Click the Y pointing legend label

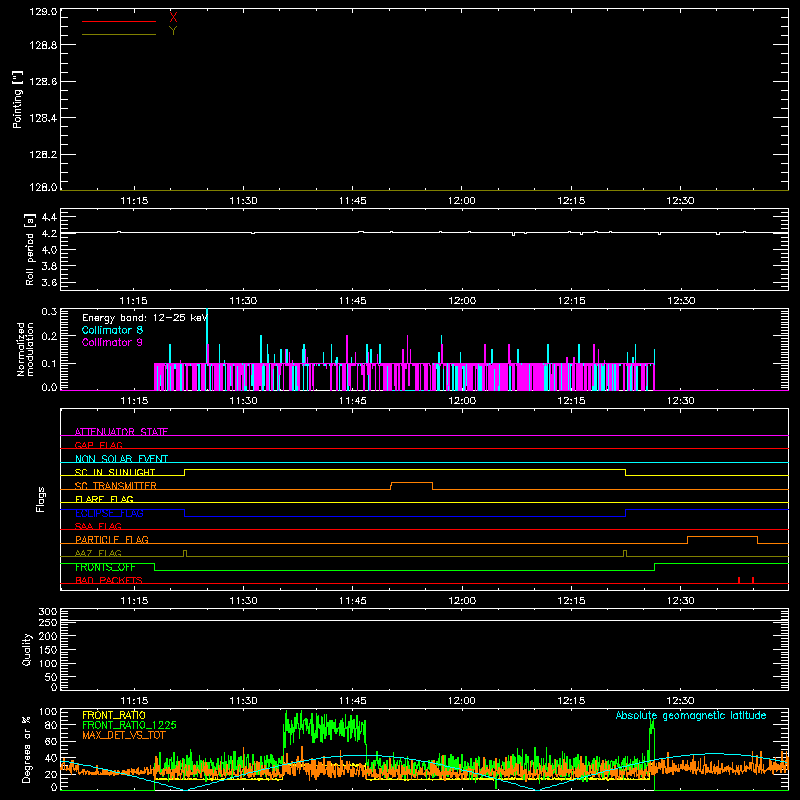pyautogui.click(x=173, y=31)
